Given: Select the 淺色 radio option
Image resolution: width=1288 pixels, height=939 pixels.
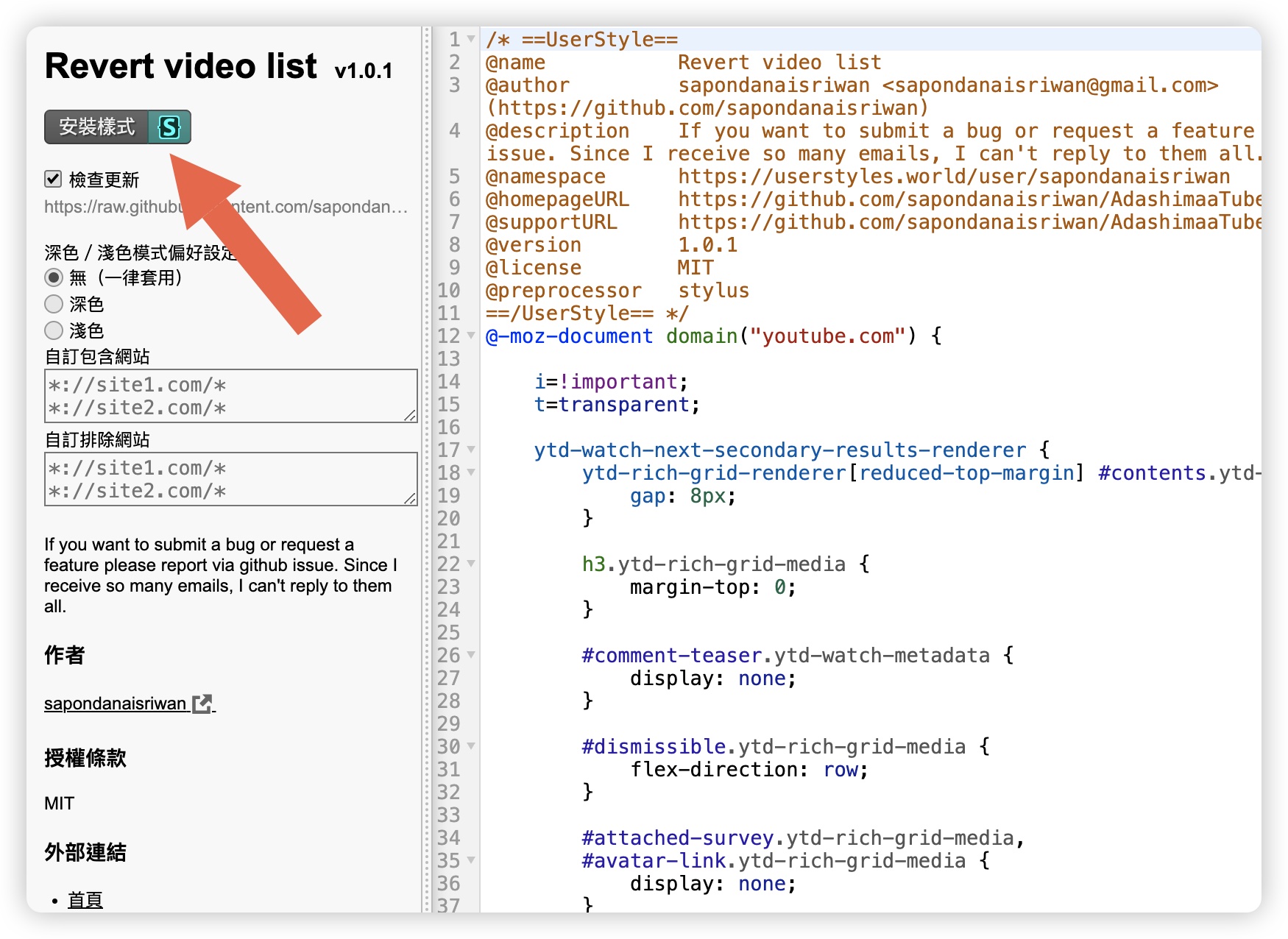Looking at the screenshot, I should tap(53, 330).
